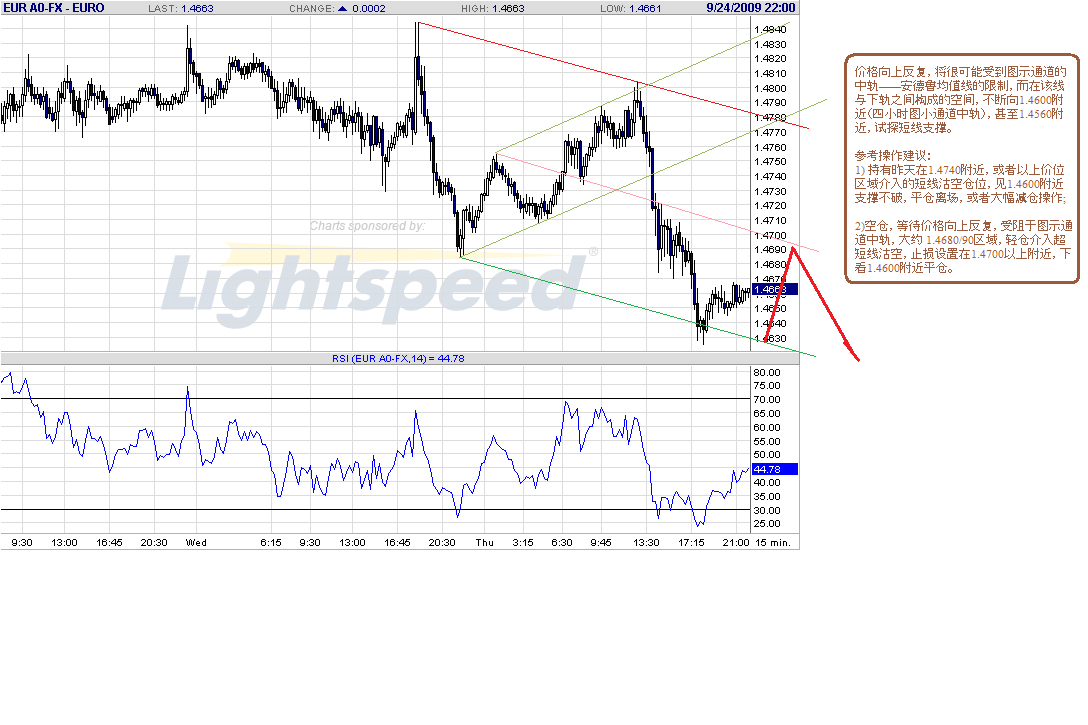The image size is (1088, 725).
Task: Click the 1.4680 price axis label
Action: (770, 265)
